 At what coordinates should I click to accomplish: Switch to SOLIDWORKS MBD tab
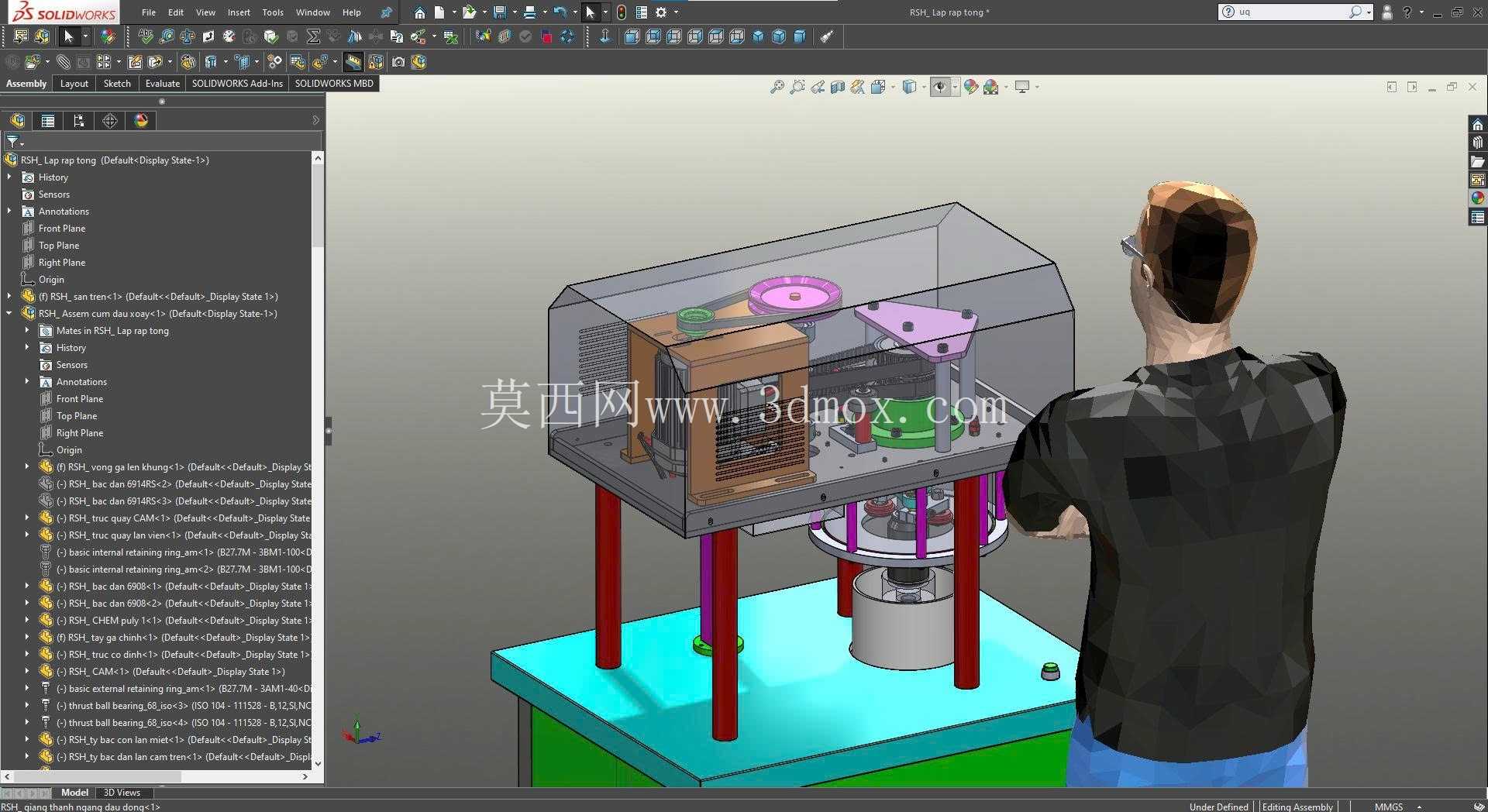pos(334,84)
